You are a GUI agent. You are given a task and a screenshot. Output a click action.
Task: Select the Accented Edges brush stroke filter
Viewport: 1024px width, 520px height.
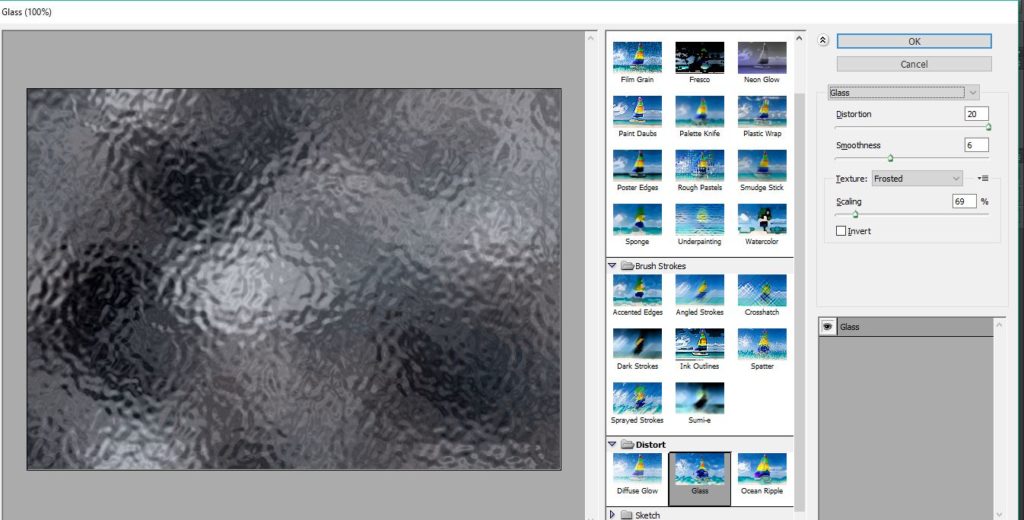click(x=637, y=290)
